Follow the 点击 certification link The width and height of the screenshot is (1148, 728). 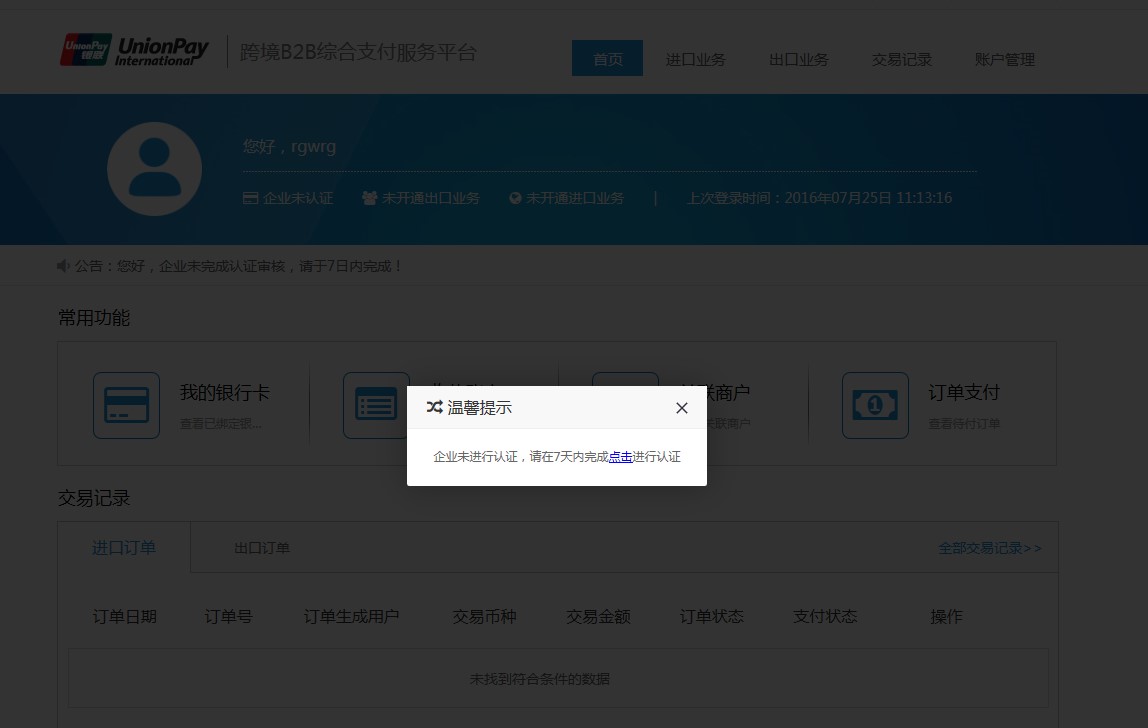620,456
